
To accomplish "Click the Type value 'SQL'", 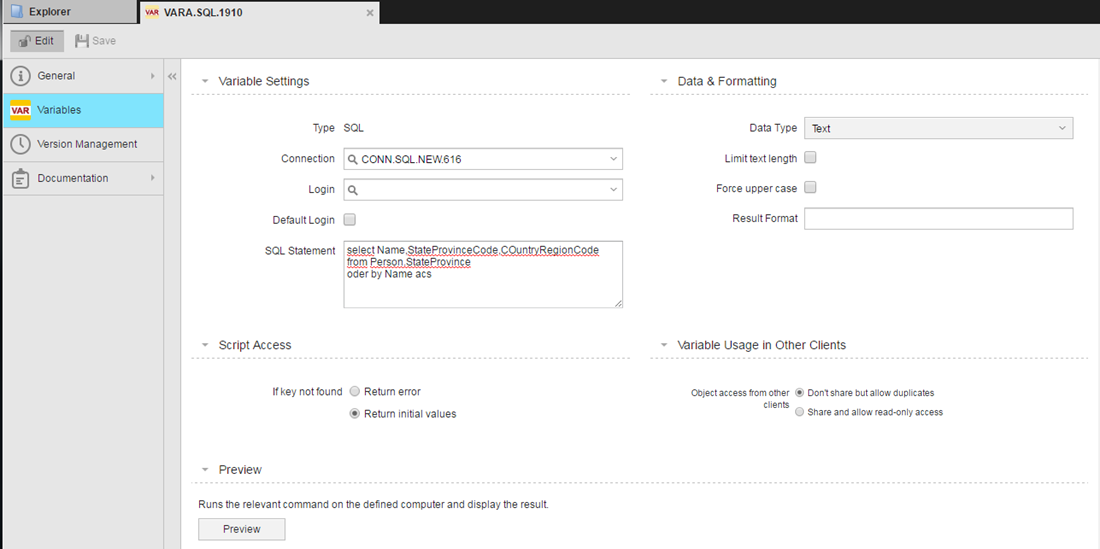I will pyautogui.click(x=354, y=128).
